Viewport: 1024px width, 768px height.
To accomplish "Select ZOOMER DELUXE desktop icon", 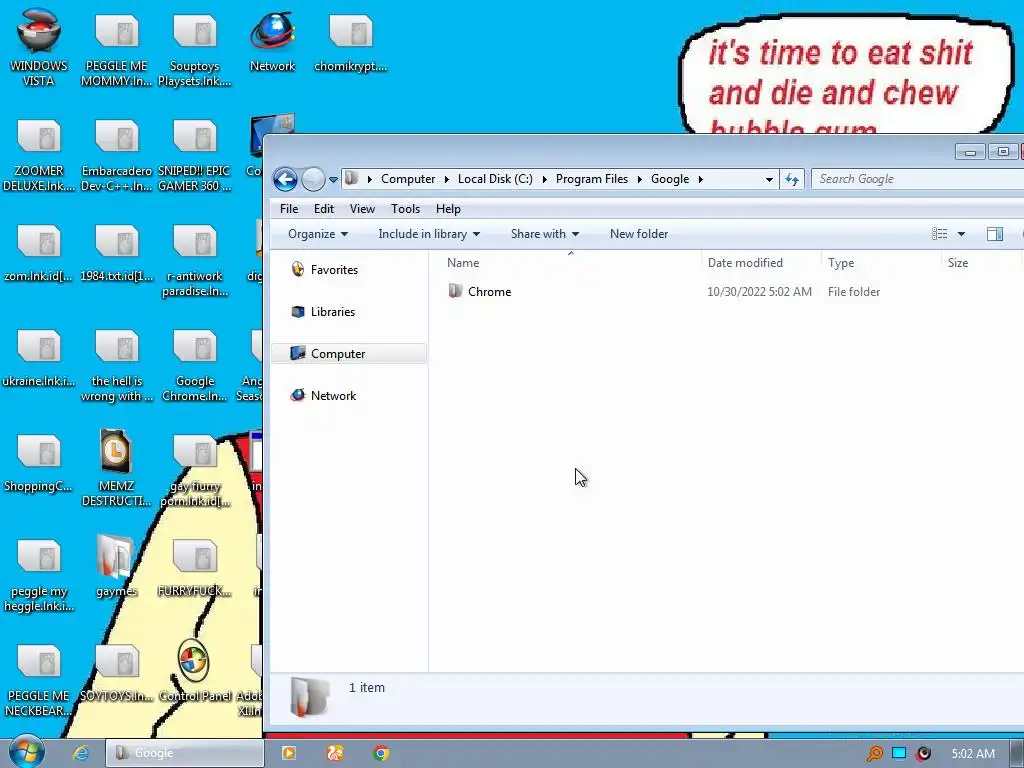I will point(39,154).
